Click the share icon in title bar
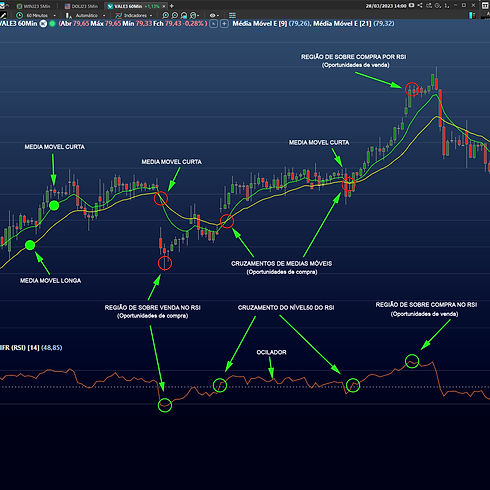The height and width of the screenshot is (490, 490). coord(420,6)
